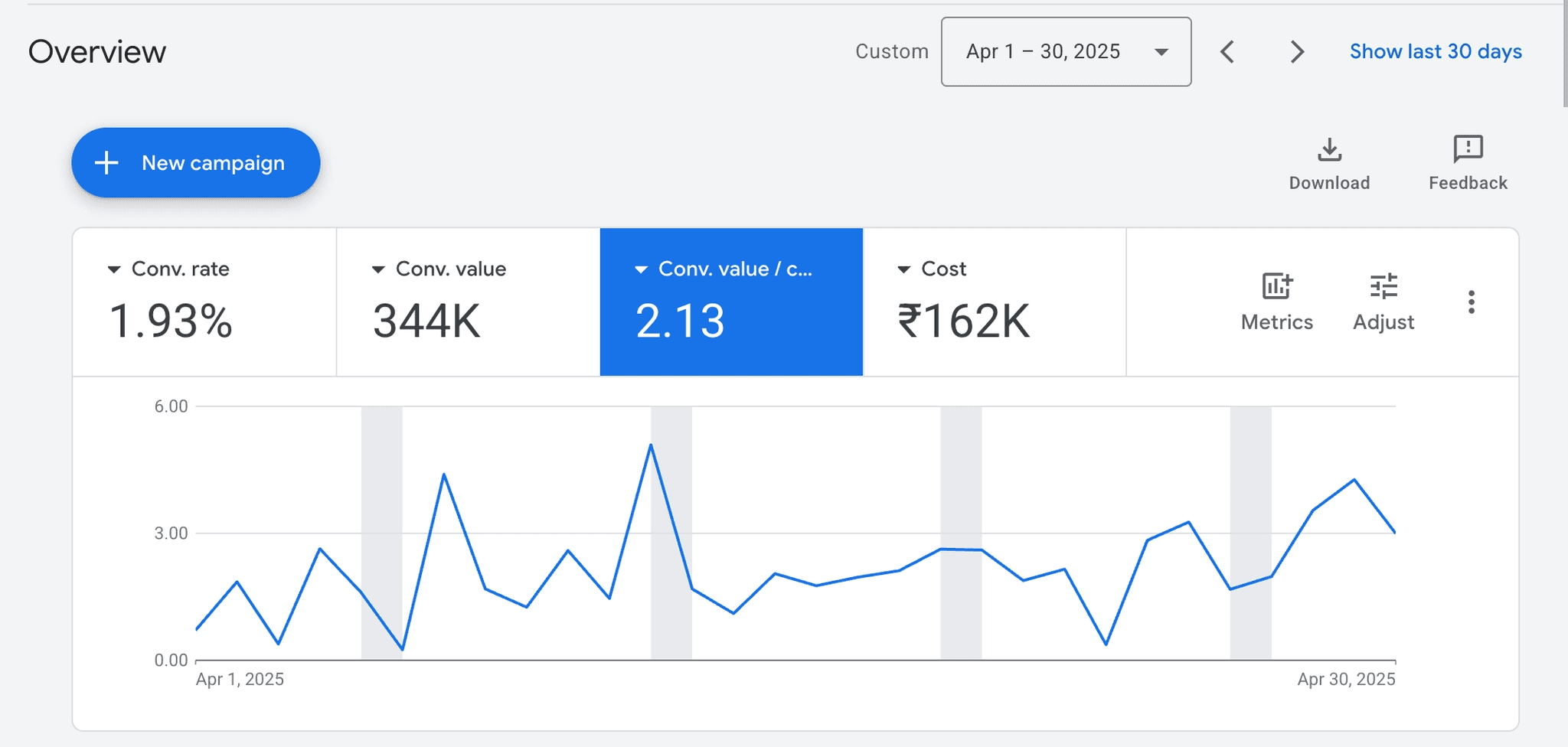Image resolution: width=1568 pixels, height=747 pixels.
Task: Click the highest peak on the chart line
Action: 651,445
